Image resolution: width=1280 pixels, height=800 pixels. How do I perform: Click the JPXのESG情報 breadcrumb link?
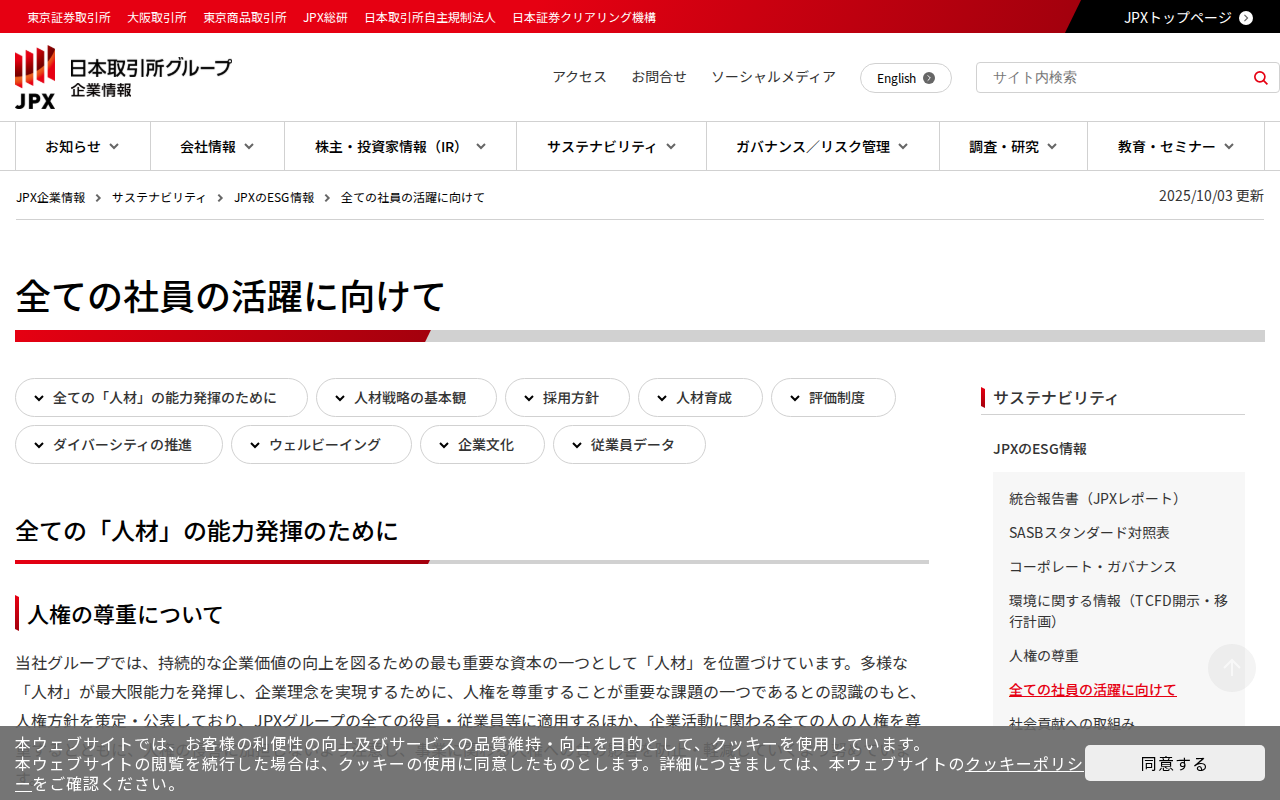pyautogui.click(x=274, y=198)
